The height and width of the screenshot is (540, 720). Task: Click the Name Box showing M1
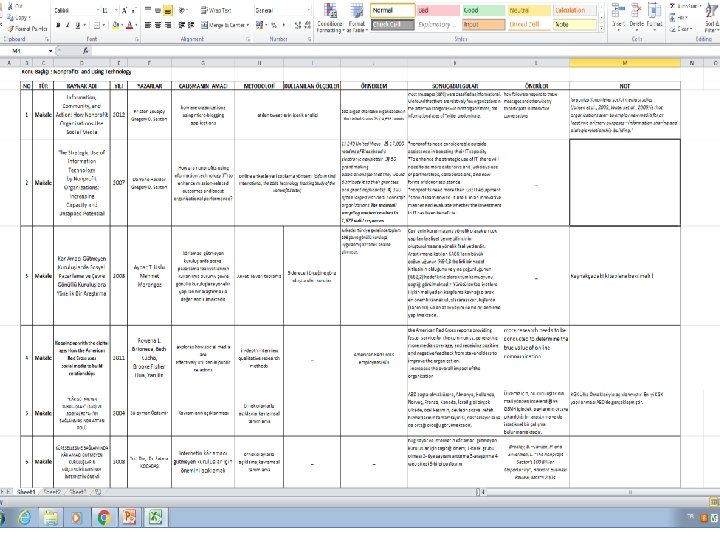28,51
